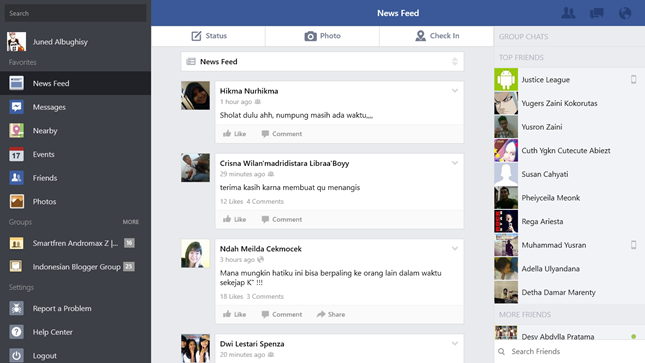
Task: Expand options chevron on Crisna Wilan'madridistara's post
Action: (x=455, y=163)
